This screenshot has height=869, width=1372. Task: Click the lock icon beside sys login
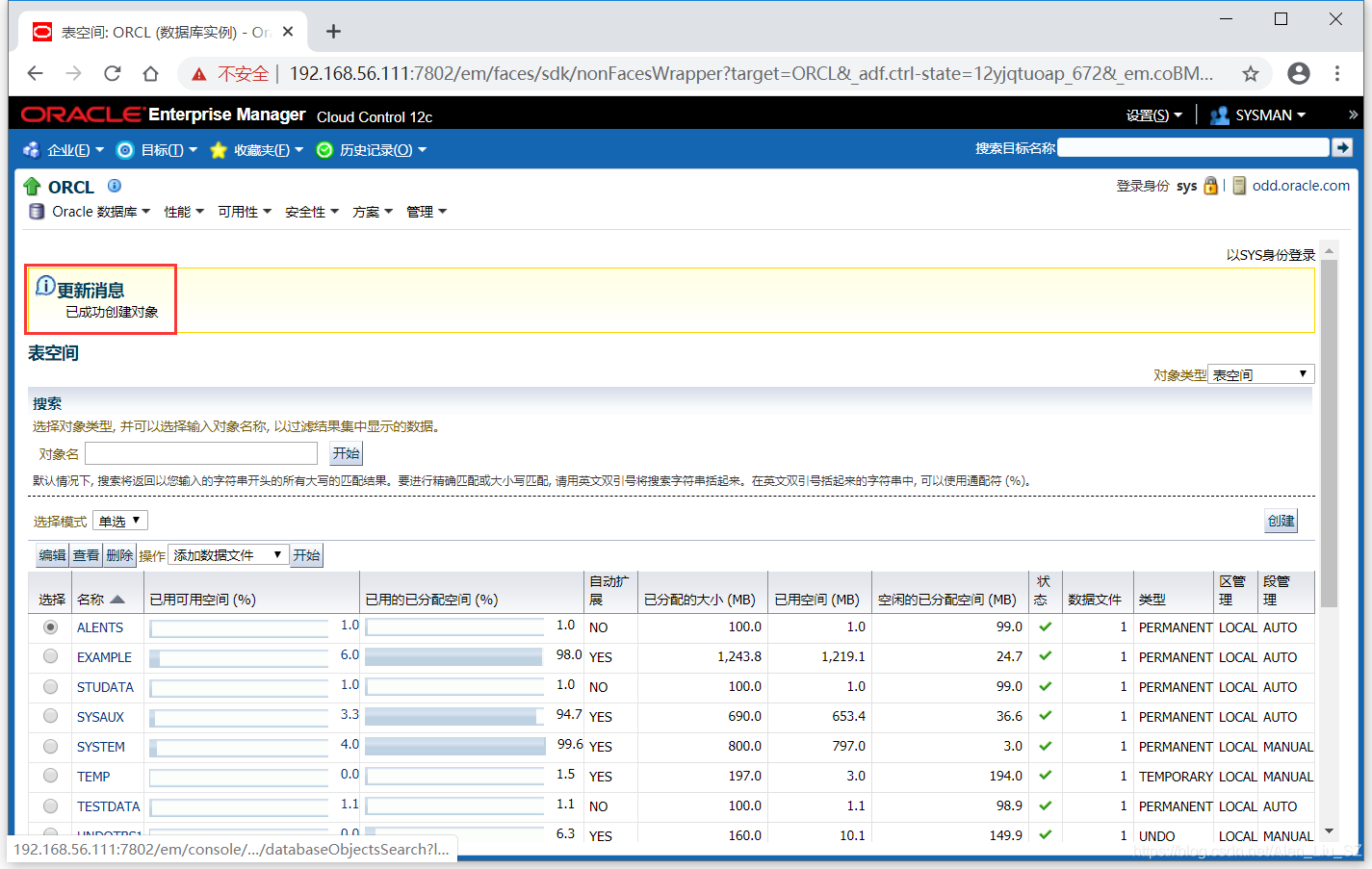tap(1210, 186)
